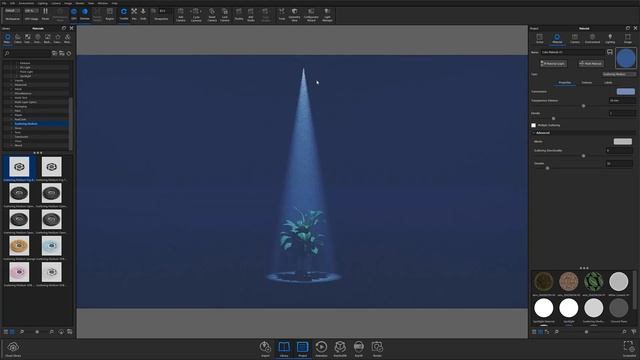Switch to Library Favorites tab

click(58, 39)
